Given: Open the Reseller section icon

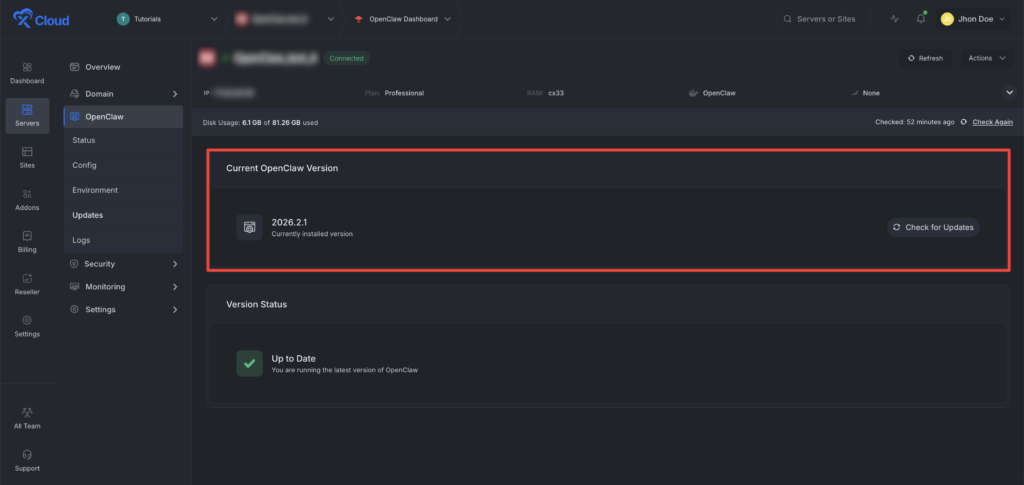Looking at the screenshot, I should [x=27, y=283].
